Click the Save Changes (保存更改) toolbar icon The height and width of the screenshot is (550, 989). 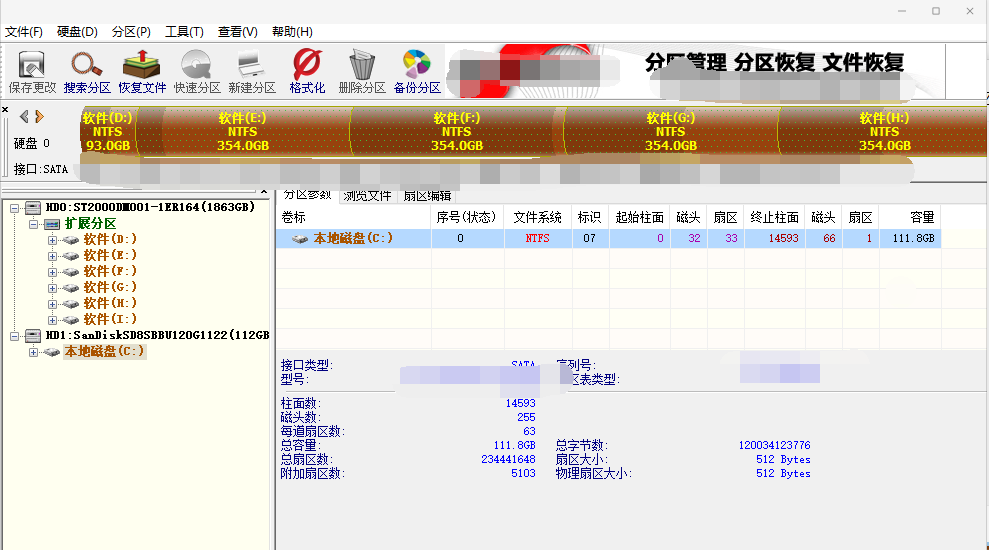click(x=32, y=64)
